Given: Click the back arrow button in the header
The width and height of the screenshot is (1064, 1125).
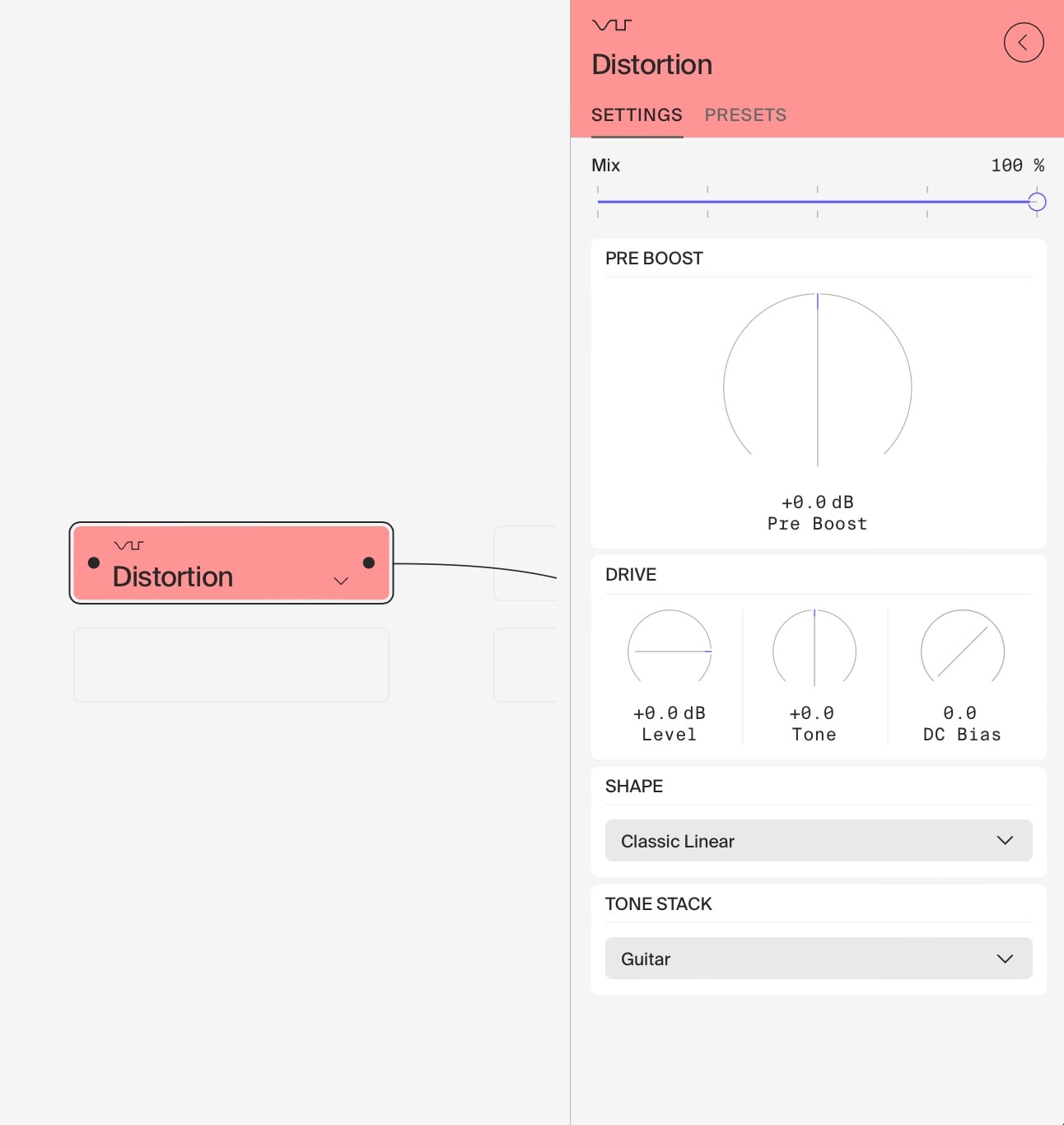Looking at the screenshot, I should (1024, 42).
